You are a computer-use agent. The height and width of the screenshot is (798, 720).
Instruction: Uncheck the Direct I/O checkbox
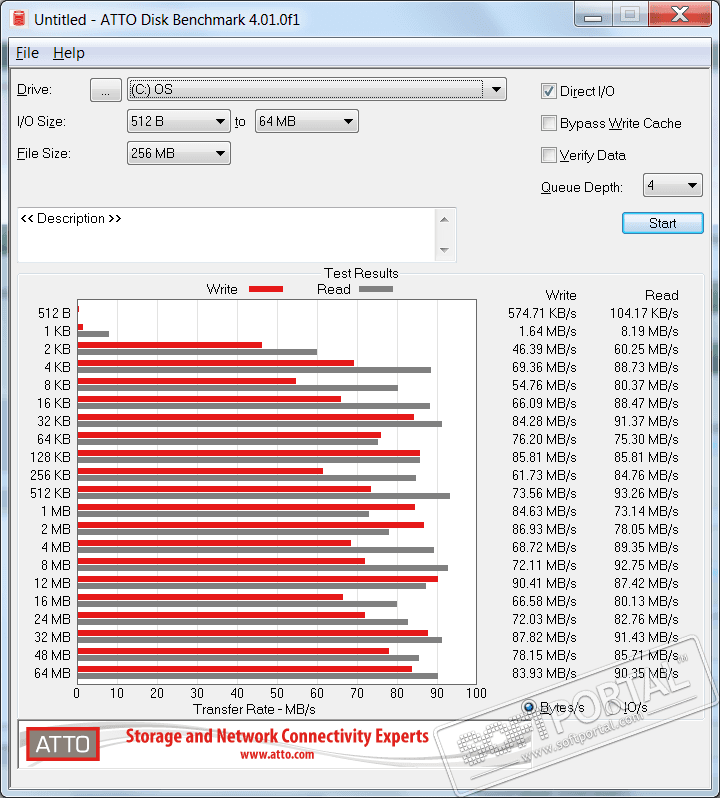click(x=549, y=92)
